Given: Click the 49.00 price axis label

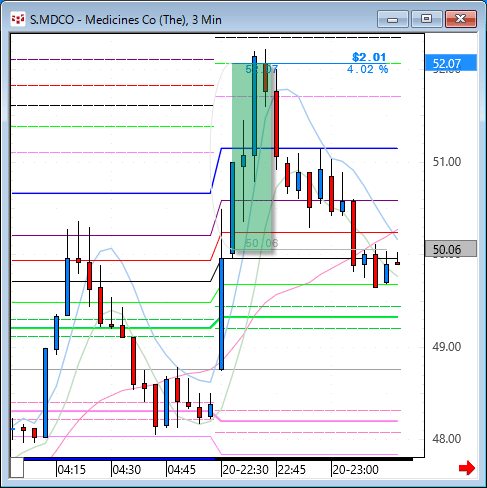Looking at the screenshot, I should [x=447, y=347].
